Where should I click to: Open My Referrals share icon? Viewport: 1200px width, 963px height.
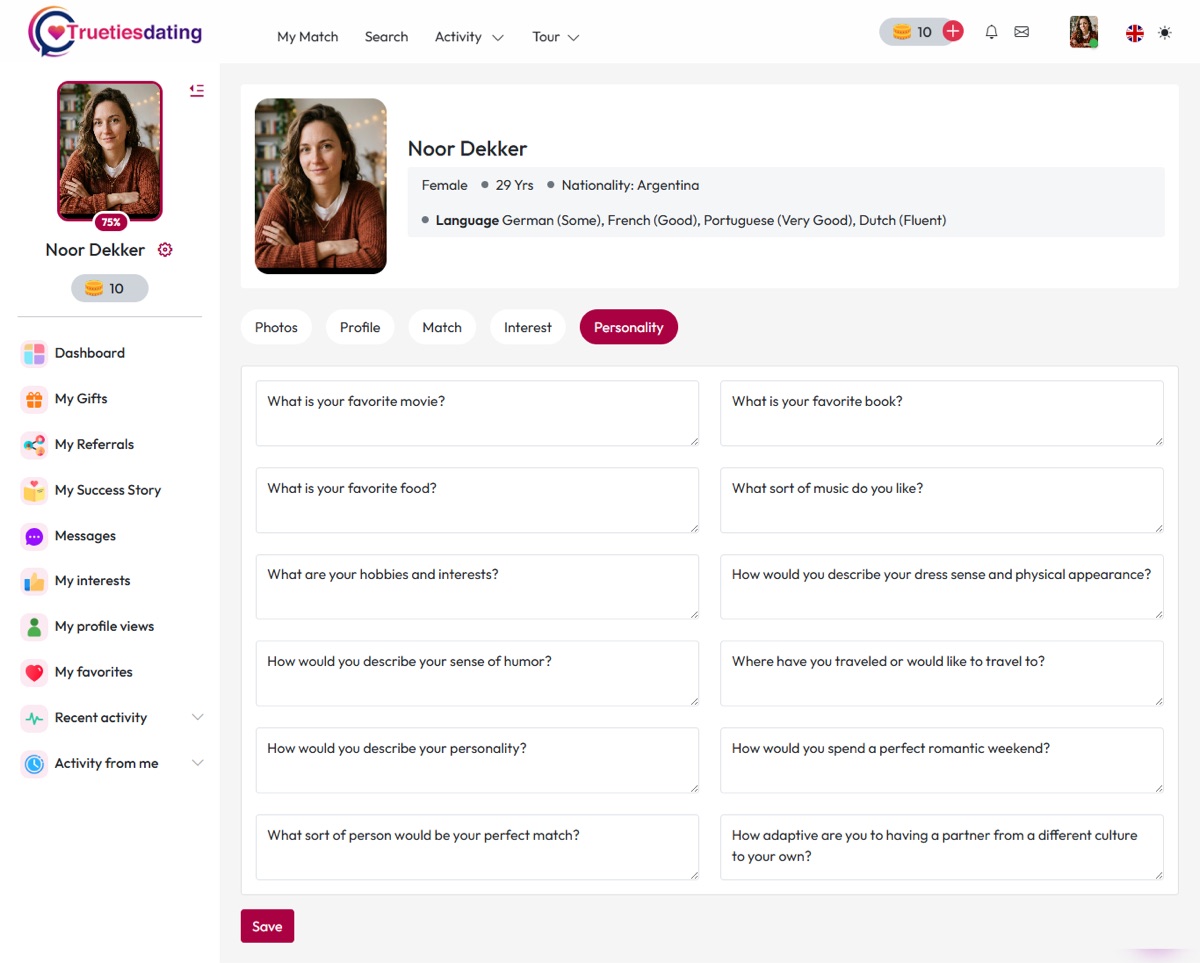point(34,445)
